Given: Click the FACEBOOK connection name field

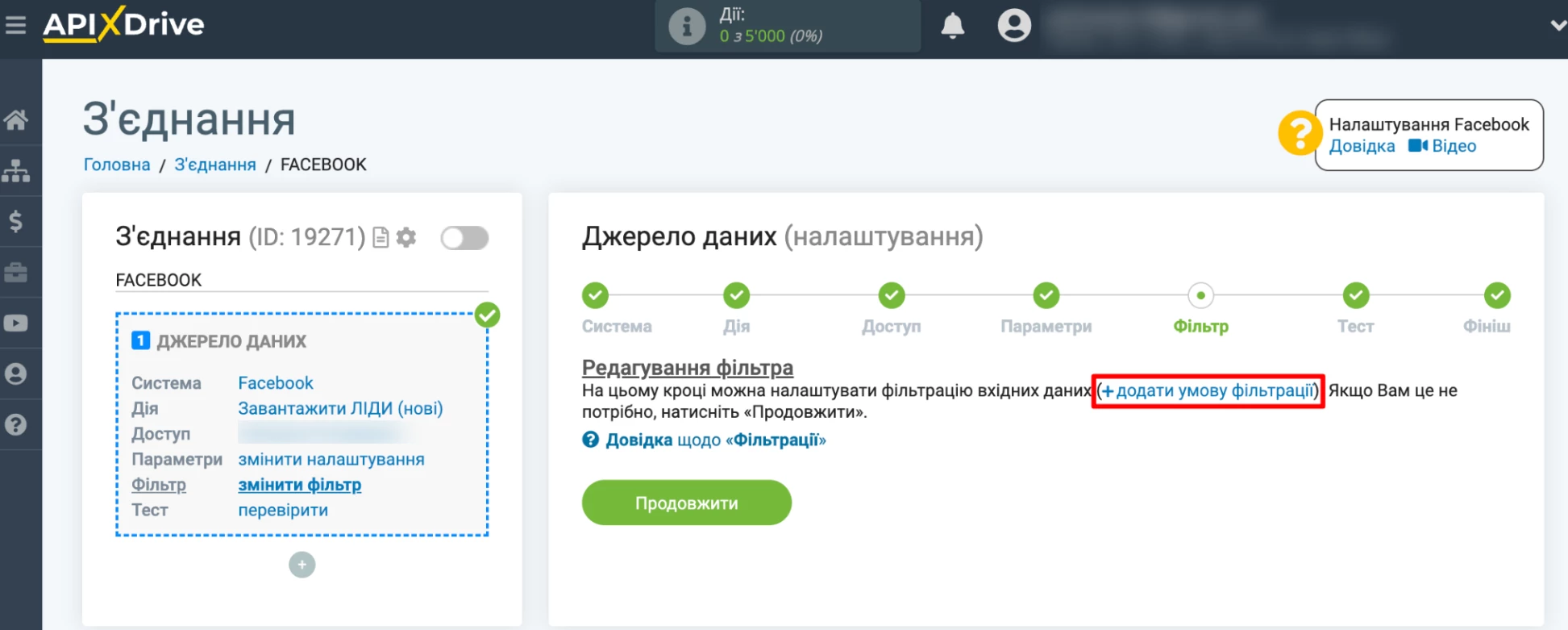Looking at the screenshot, I should (x=302, y=280).
